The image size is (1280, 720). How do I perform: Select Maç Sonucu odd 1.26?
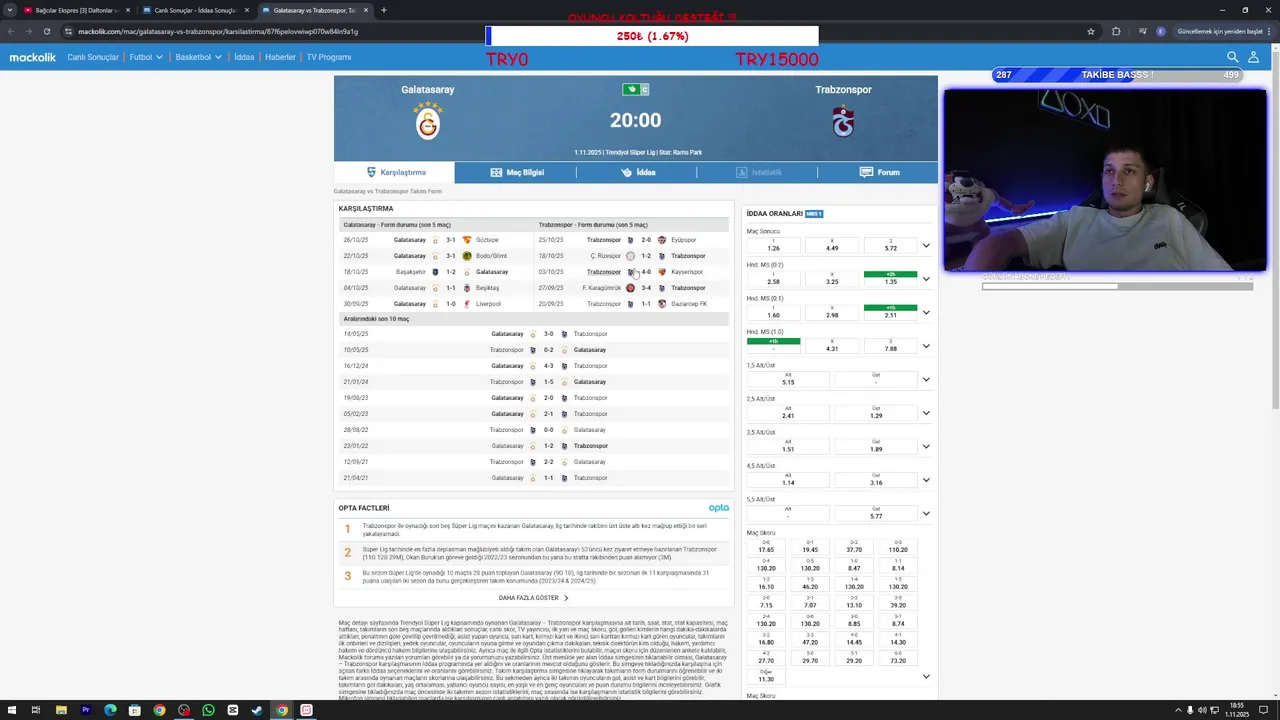pos(773,246)
